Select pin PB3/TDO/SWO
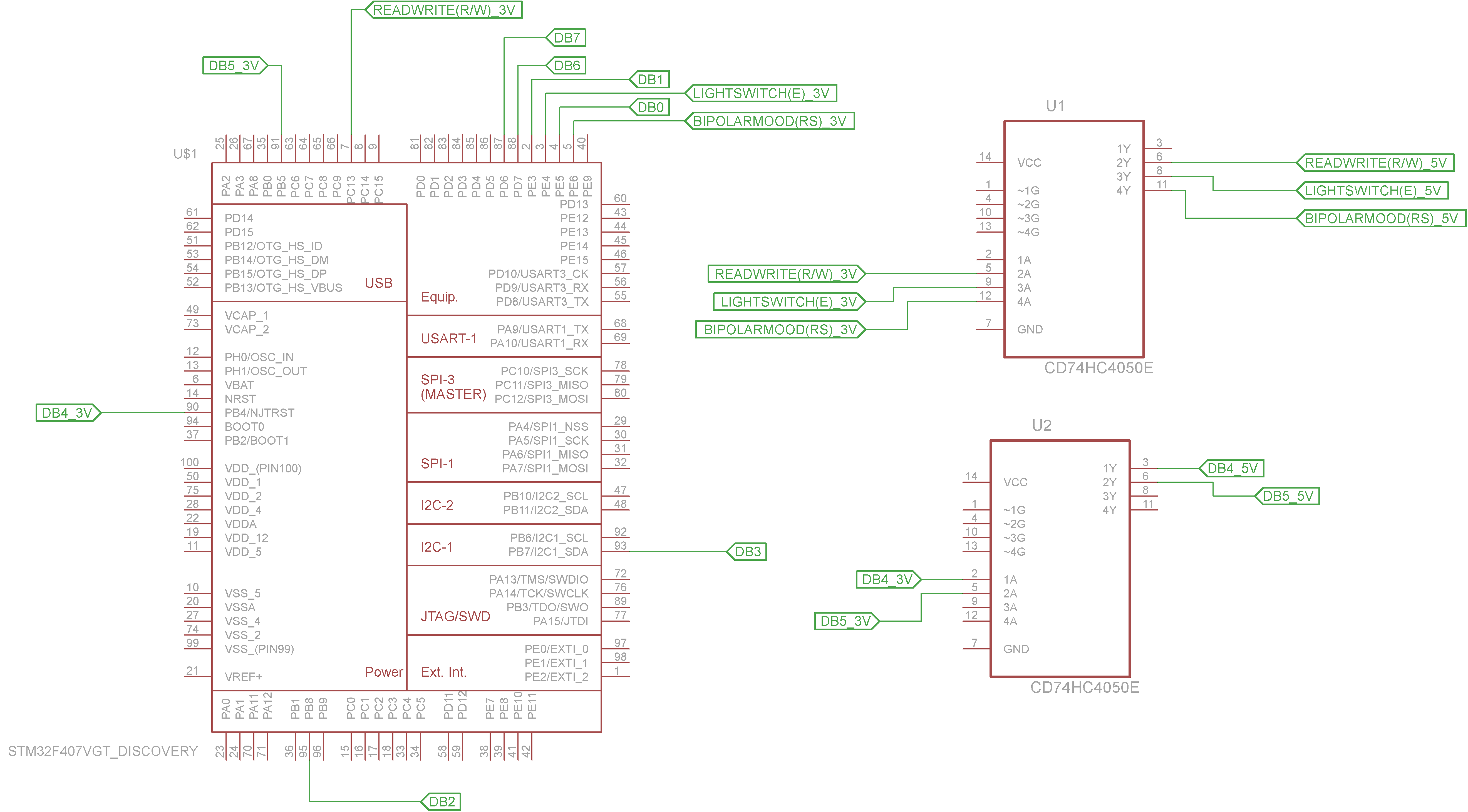The image size is (1468, 812). pos(547,607)
